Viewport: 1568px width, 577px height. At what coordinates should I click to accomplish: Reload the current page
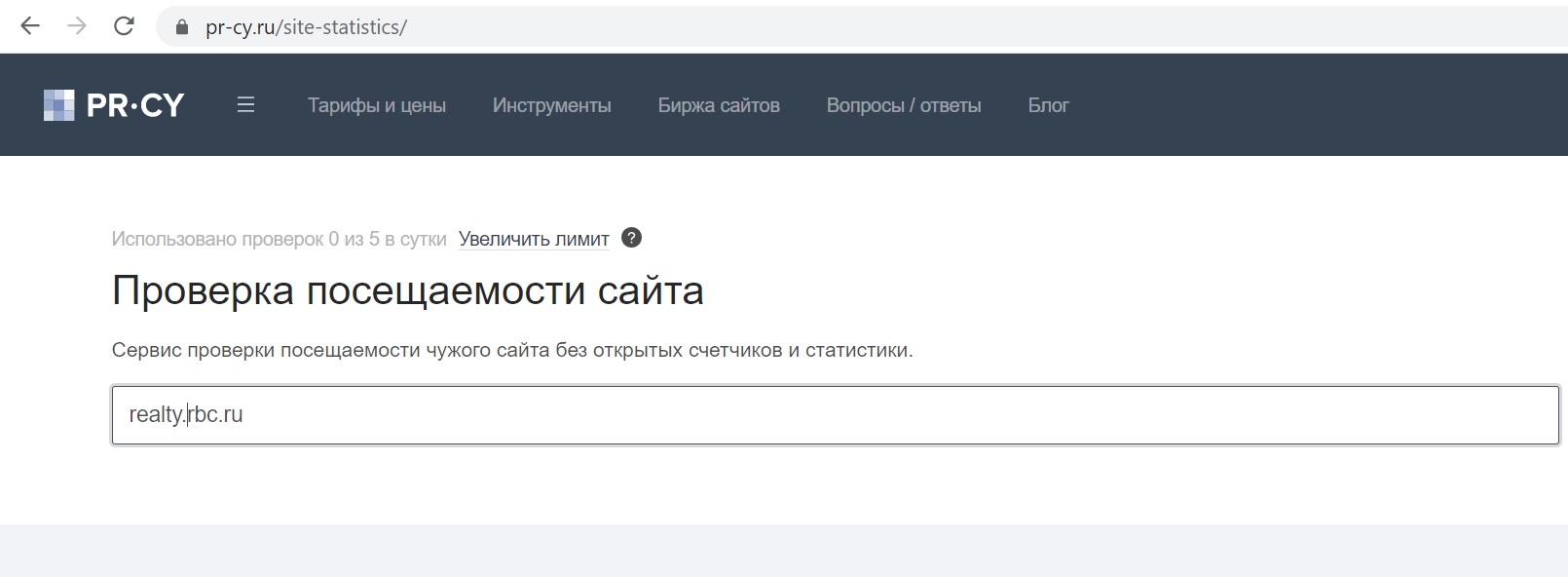pos(124,26)
